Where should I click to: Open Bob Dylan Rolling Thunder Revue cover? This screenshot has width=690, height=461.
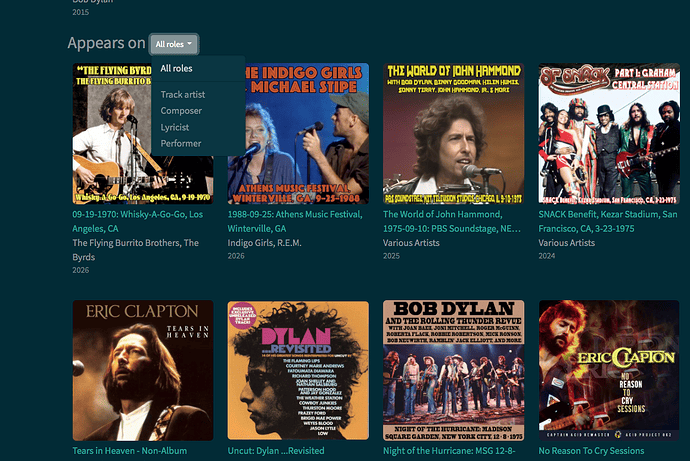pos(453,370)
